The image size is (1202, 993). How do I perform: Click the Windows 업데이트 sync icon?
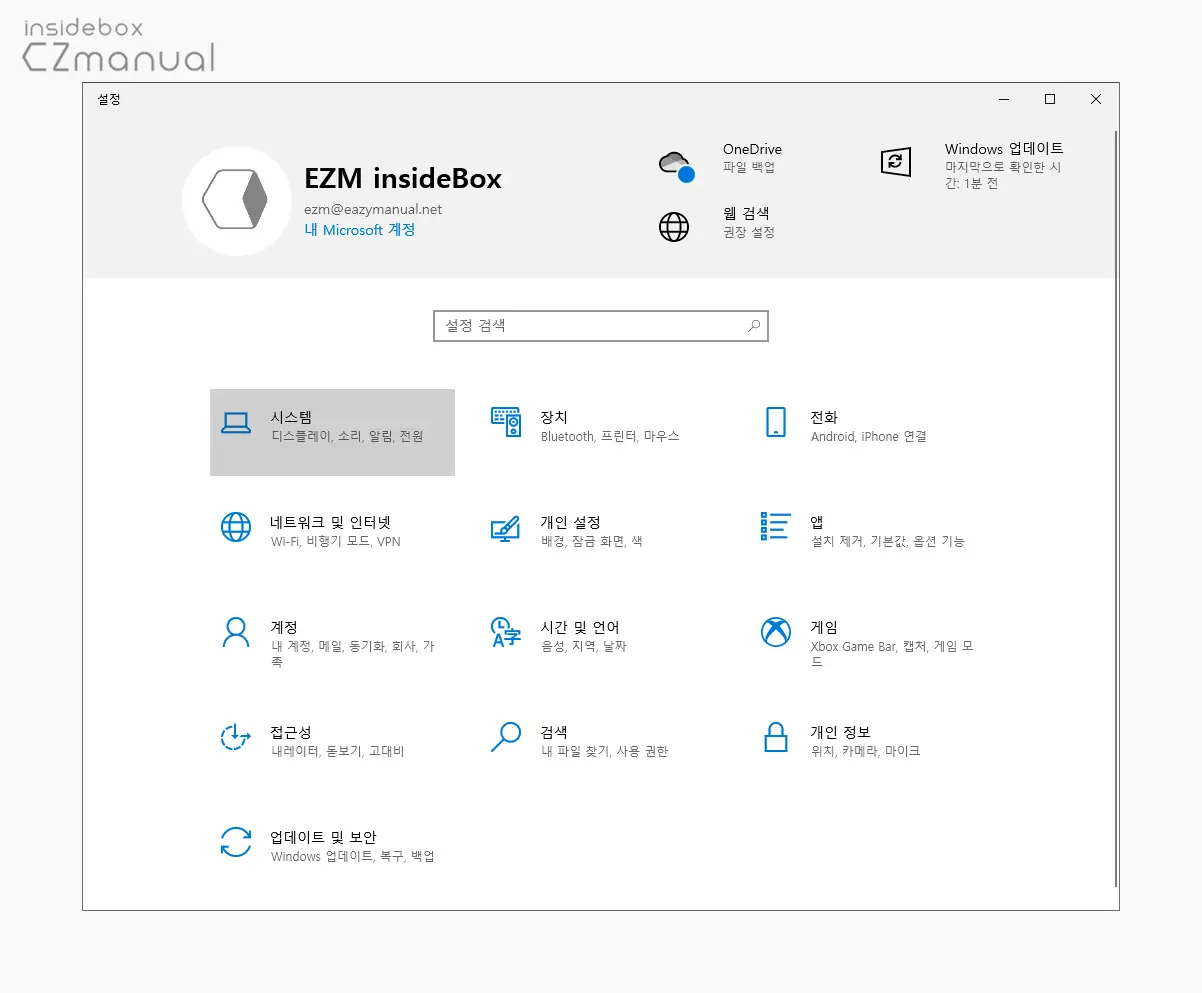896,162
